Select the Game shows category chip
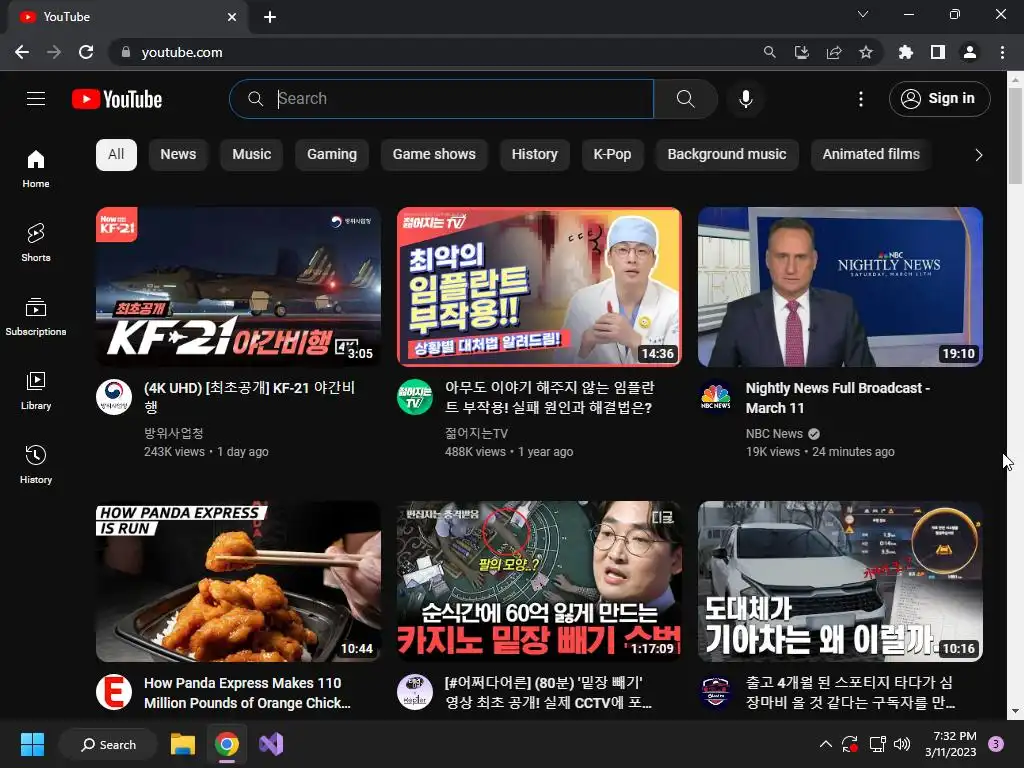The width and height of the screenshot is (1024, 768). (x=434, y=155)
